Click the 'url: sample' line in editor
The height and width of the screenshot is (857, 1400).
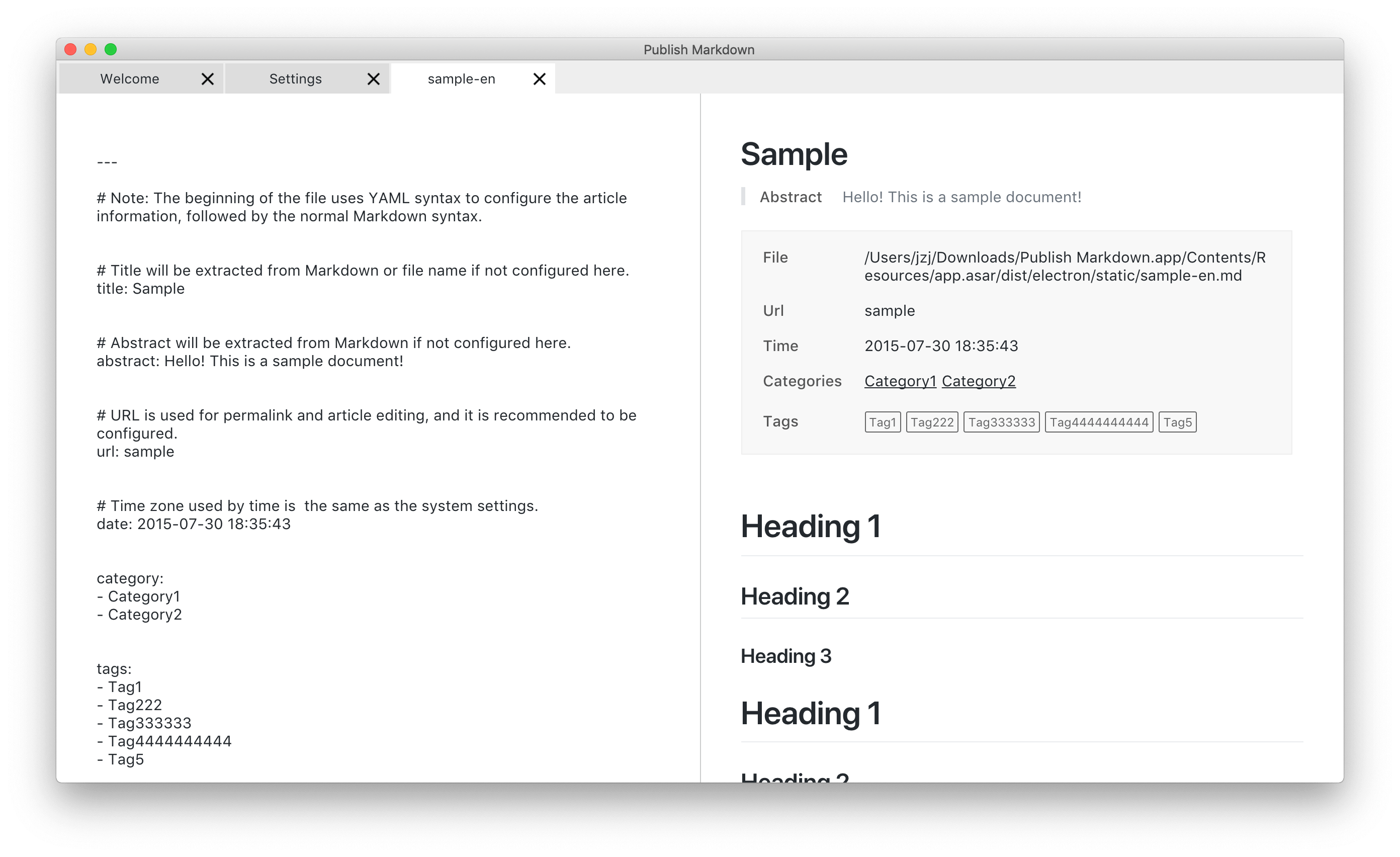(135, 452)
